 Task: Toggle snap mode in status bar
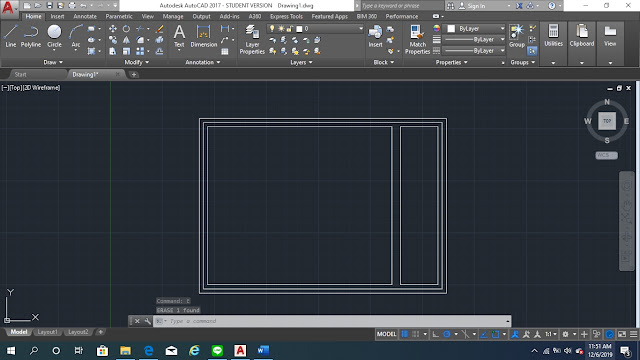(x=416, y=334)
